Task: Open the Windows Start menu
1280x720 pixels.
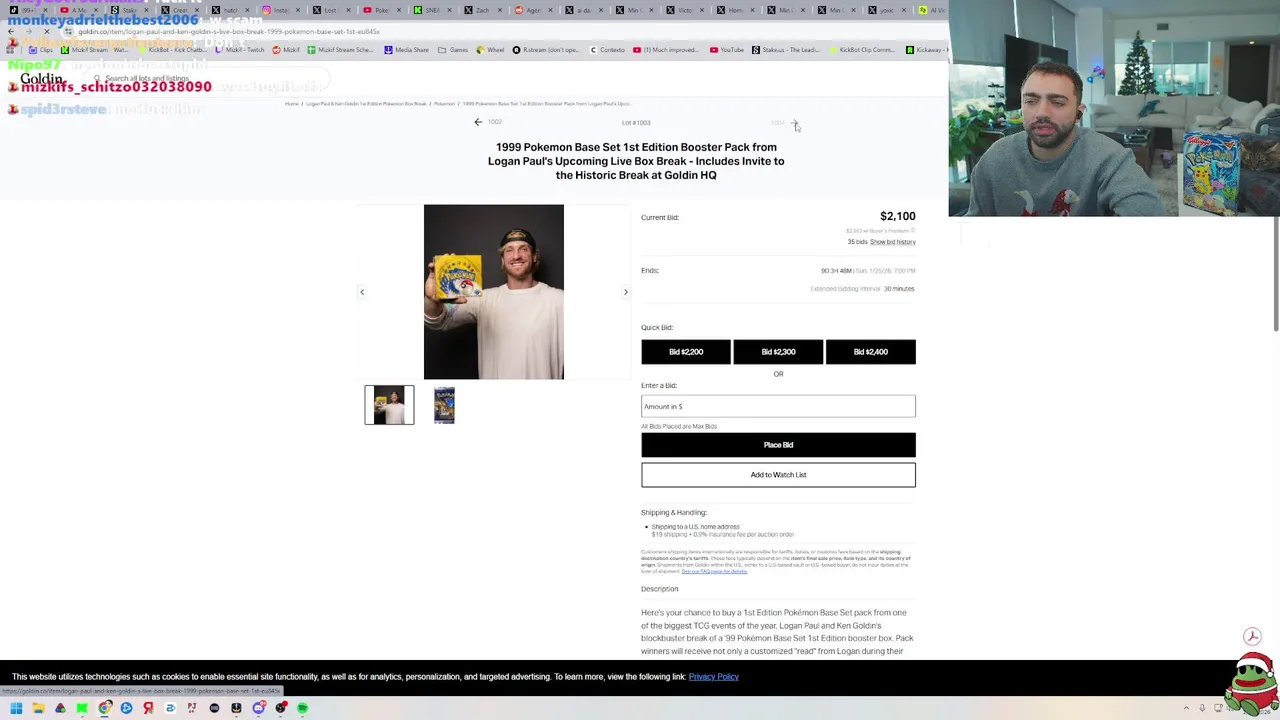Action: (x=16, y=708)
